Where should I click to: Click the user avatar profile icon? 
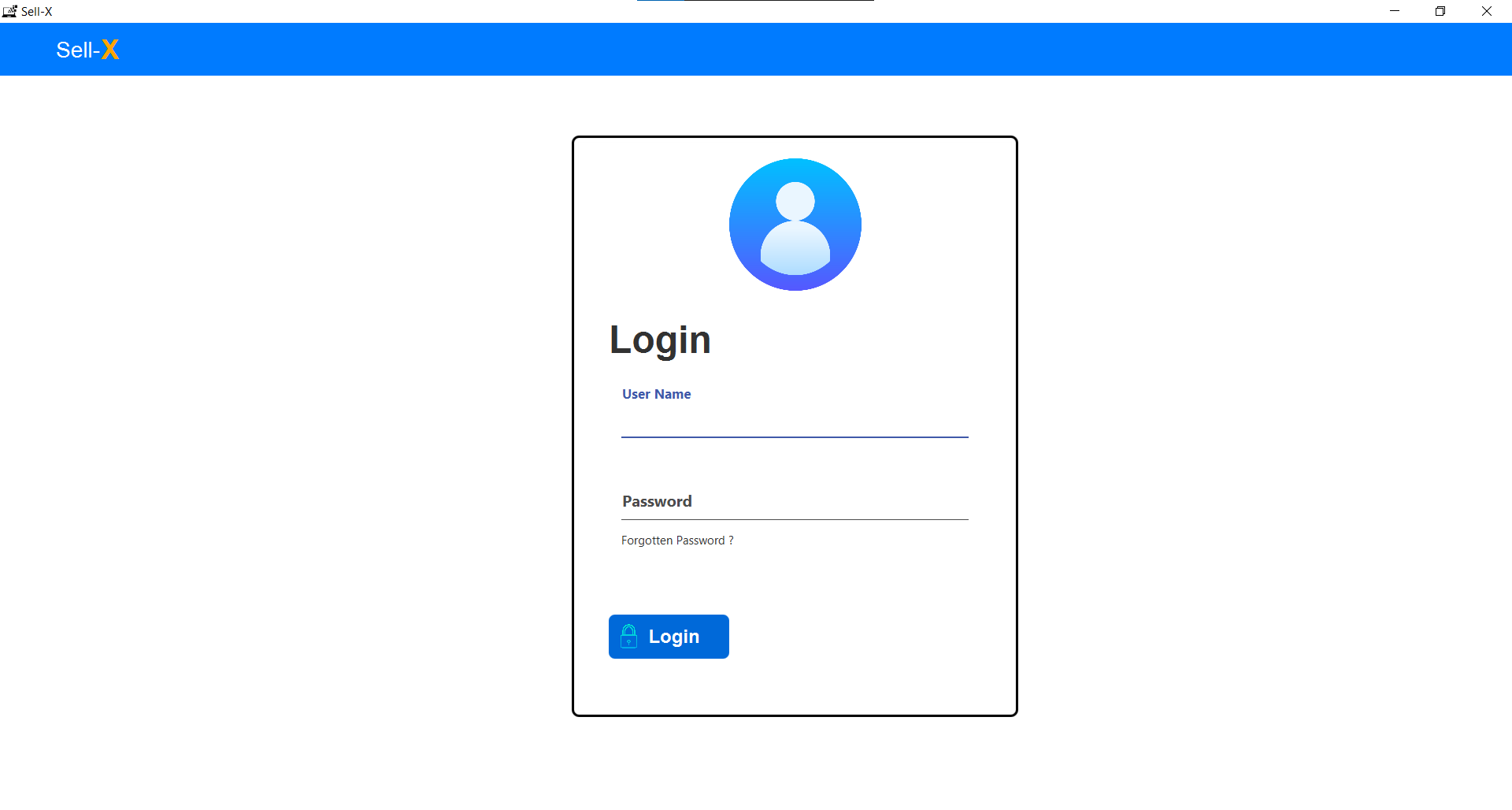coord(795,225)
